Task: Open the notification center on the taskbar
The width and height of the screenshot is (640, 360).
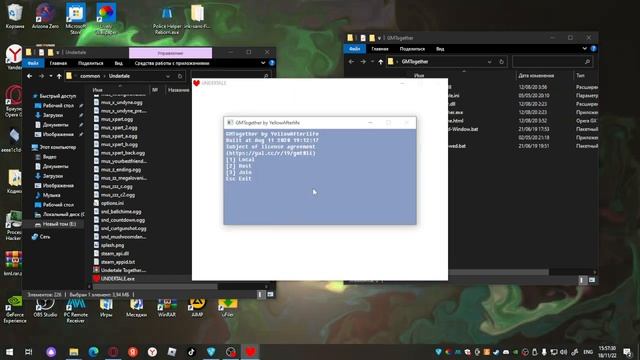Action: pyautogui.click(x=627, y=352)
